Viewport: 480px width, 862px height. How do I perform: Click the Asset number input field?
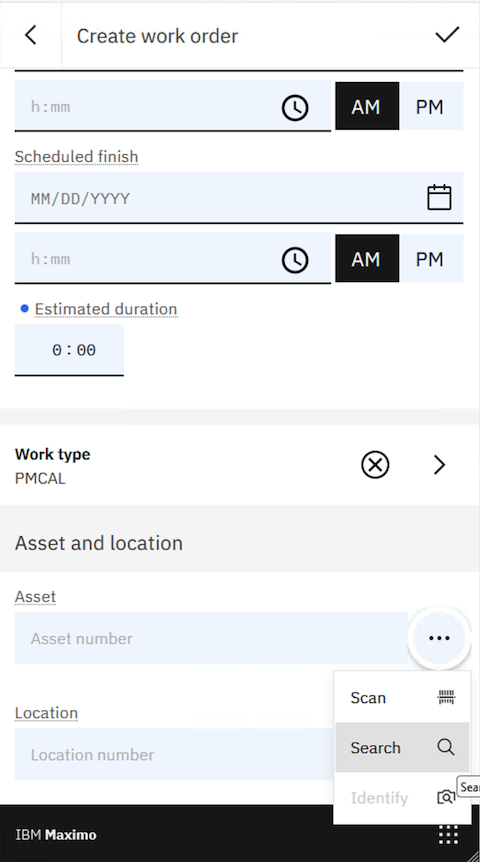[211, 638]
